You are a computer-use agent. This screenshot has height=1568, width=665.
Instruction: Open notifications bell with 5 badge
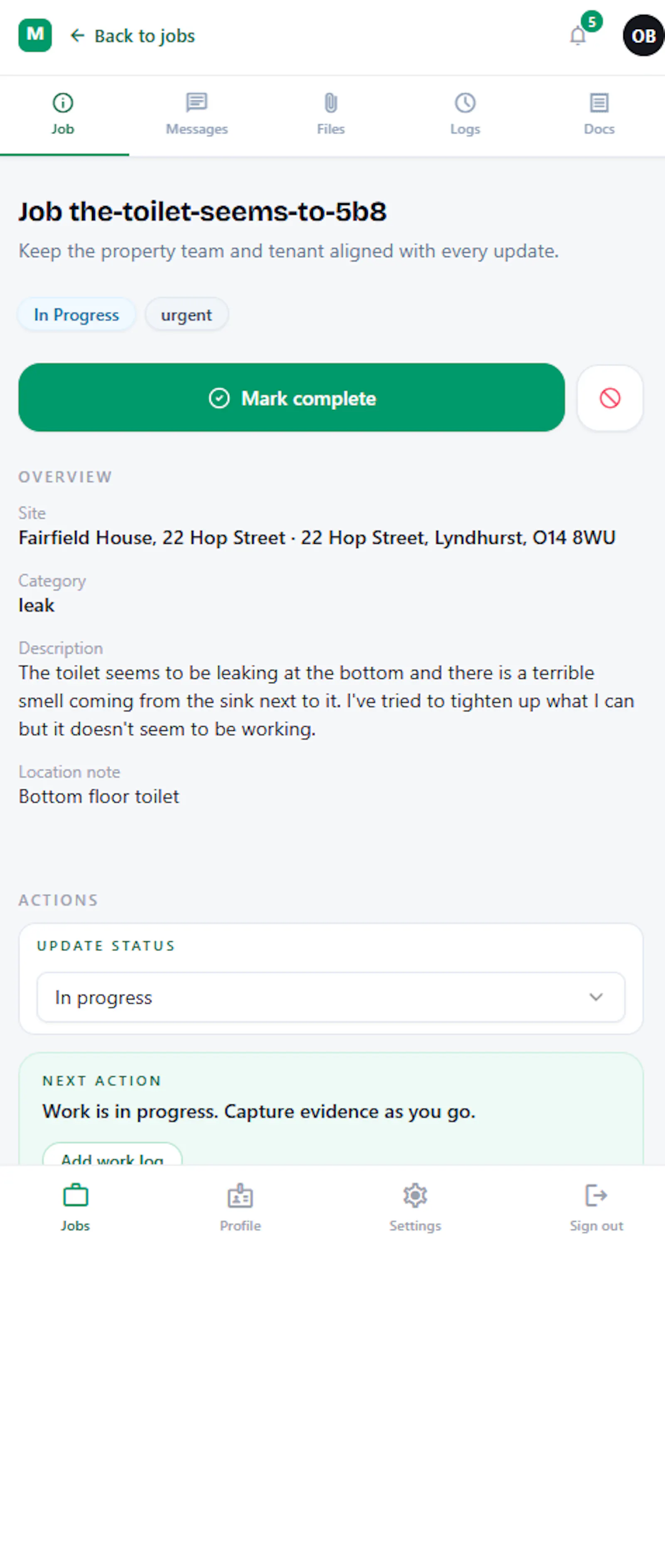coord(579,35)
